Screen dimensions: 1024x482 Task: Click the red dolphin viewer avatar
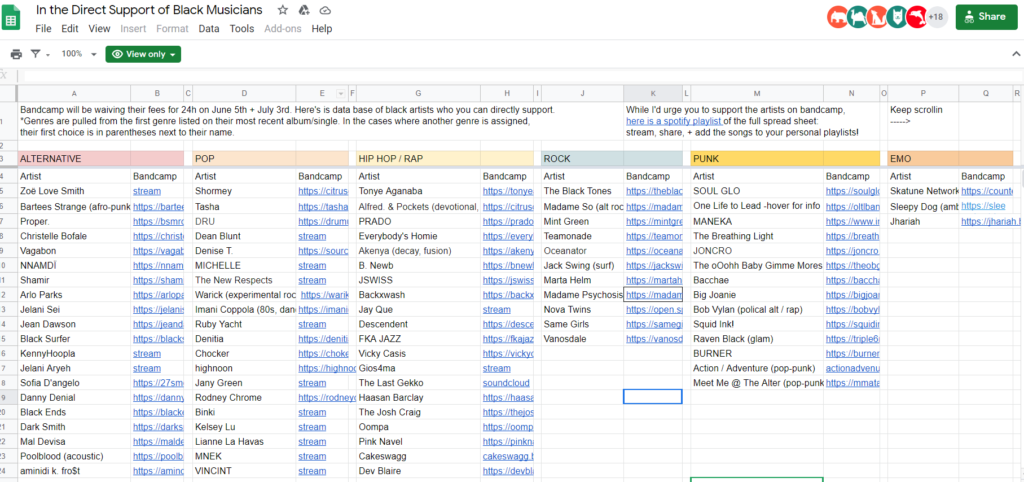coord(917,17)
